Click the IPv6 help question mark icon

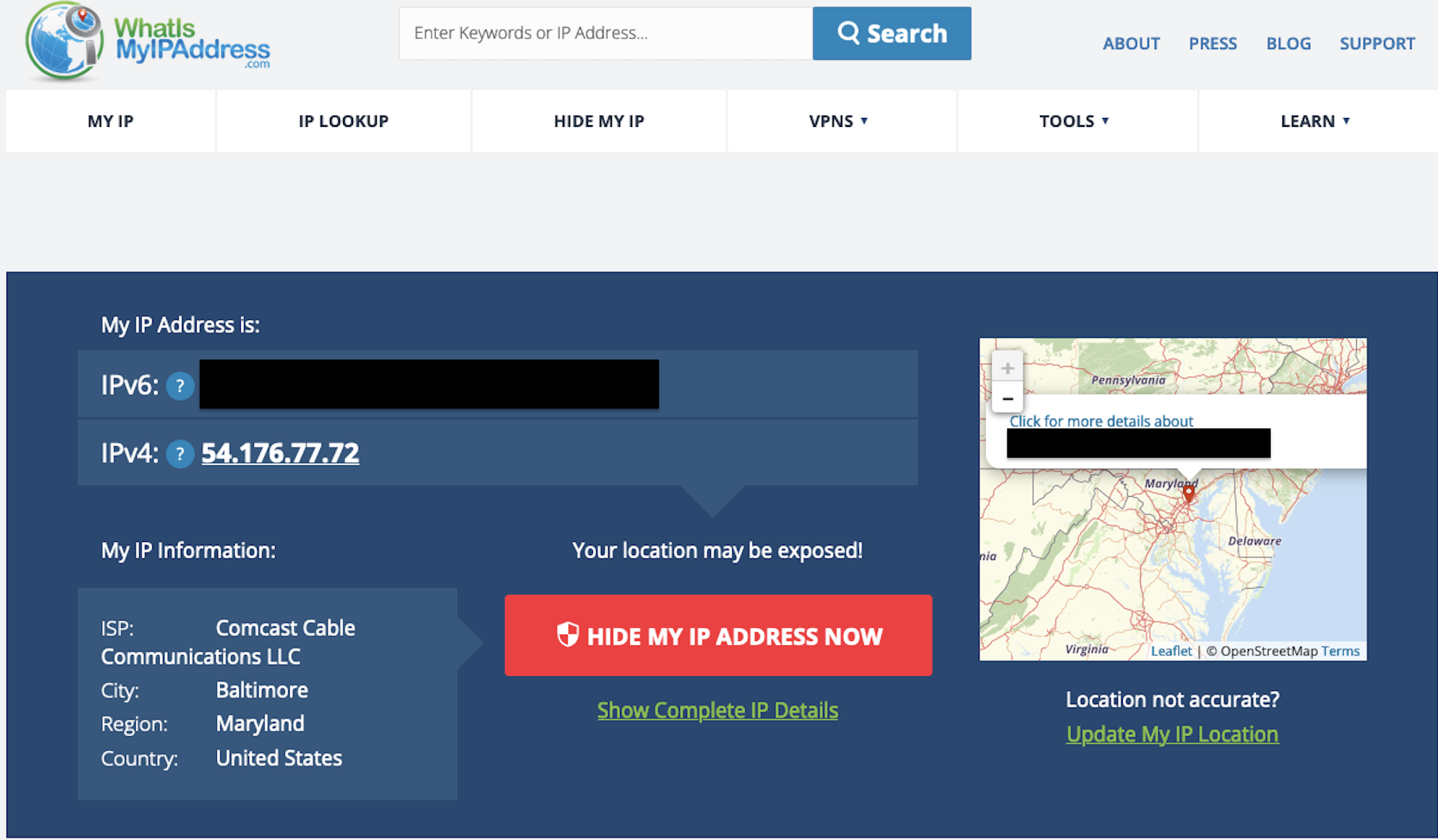pos(180,386)
